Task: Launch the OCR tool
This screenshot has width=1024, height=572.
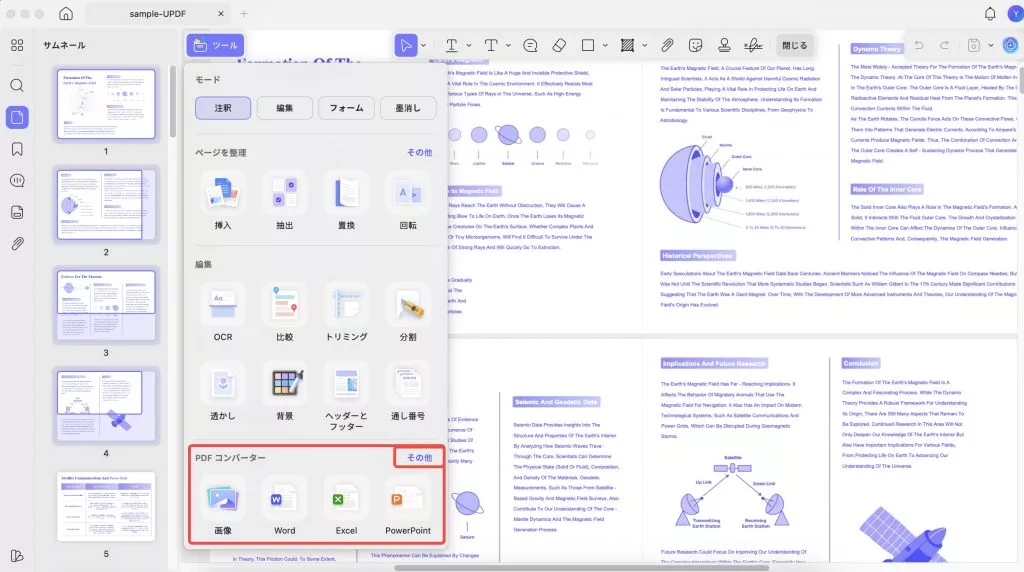Action: tap(223, 312)
